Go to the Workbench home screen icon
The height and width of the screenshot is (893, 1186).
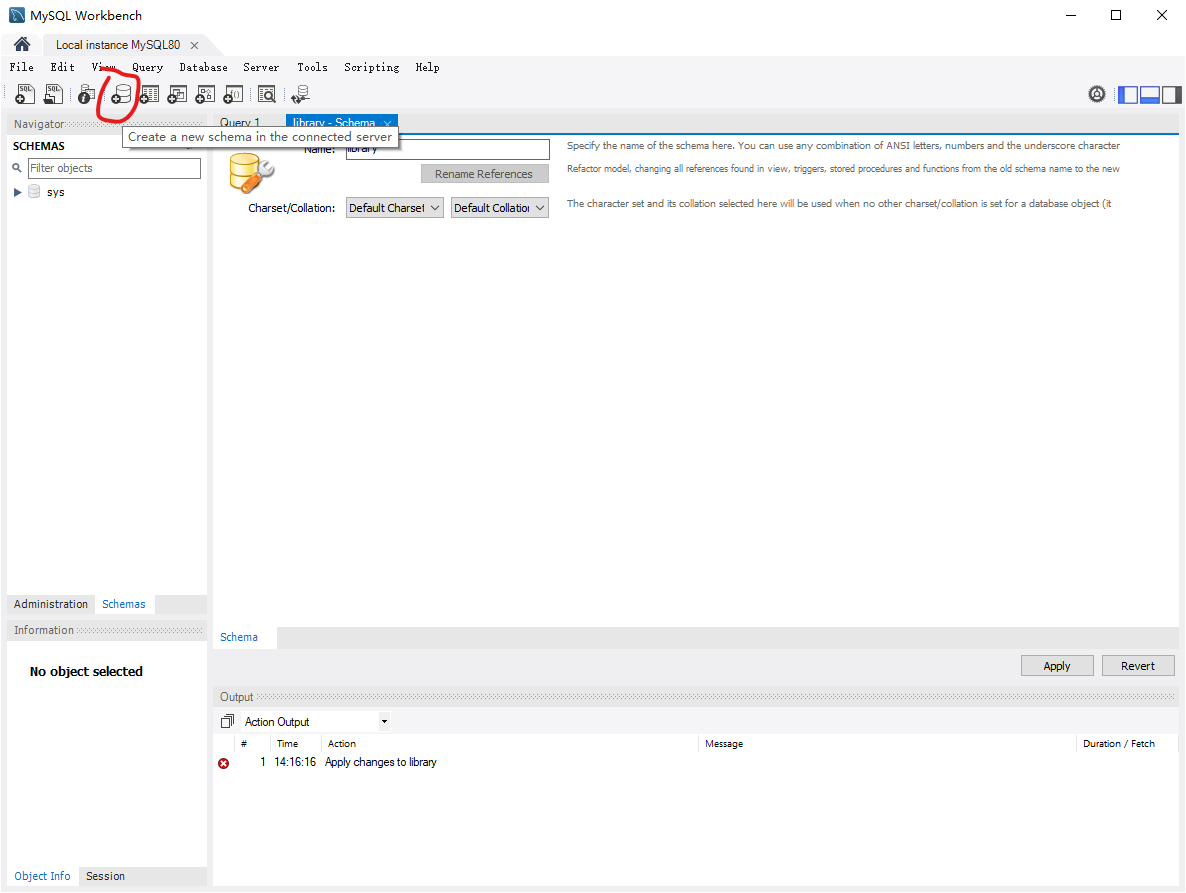point(22,45)
